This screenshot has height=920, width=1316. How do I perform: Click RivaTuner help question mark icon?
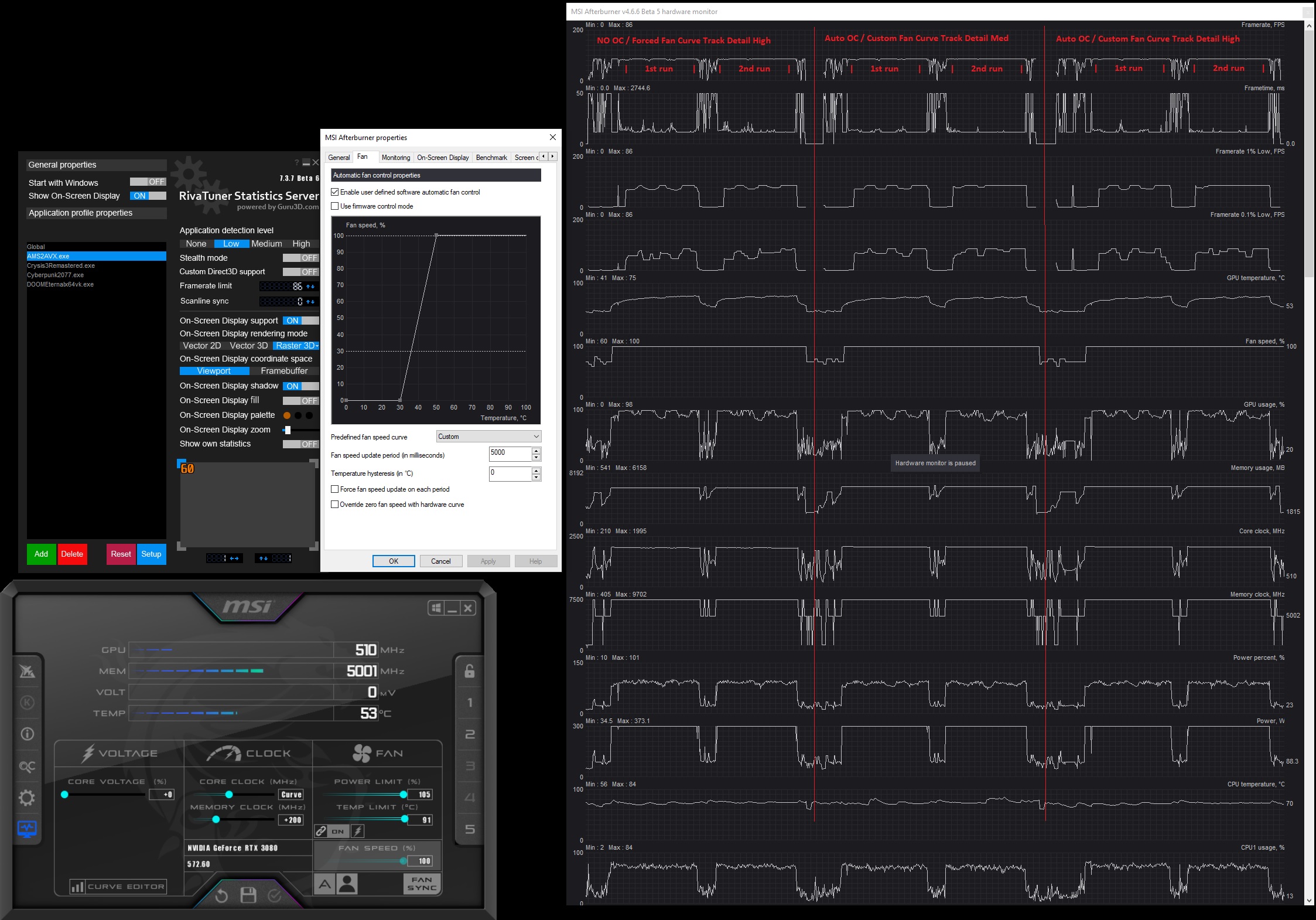(x=296, y=162)
